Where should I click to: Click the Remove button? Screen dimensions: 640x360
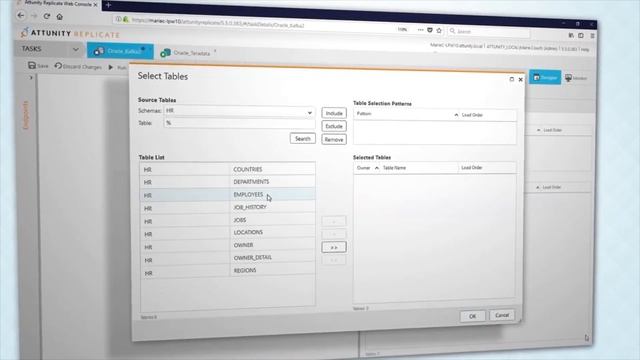[334, 140]
